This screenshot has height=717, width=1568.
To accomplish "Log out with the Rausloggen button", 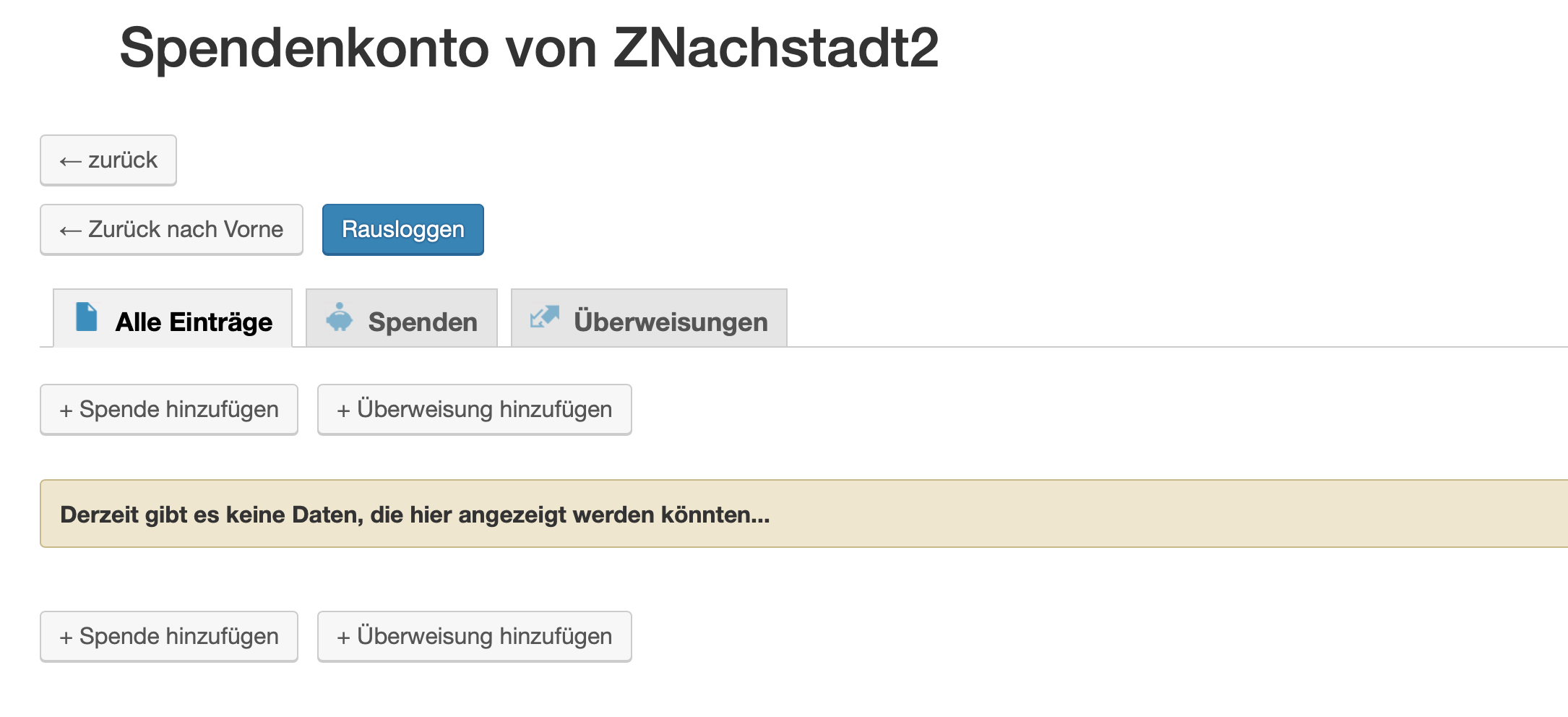I will click(x=402, y=230).
